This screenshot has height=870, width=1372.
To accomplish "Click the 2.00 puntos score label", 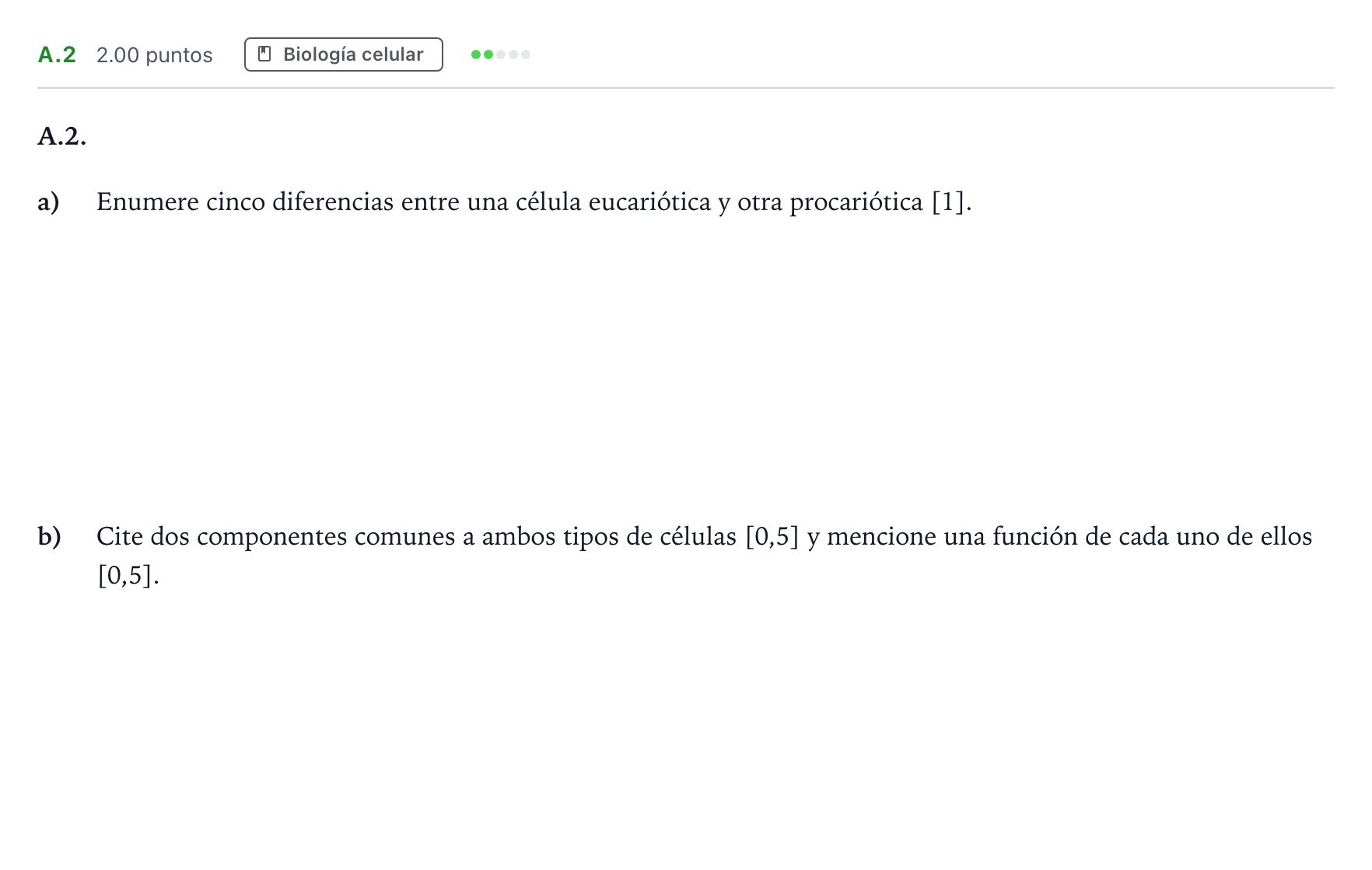I will pyautogui.click(x=155, y=55).
